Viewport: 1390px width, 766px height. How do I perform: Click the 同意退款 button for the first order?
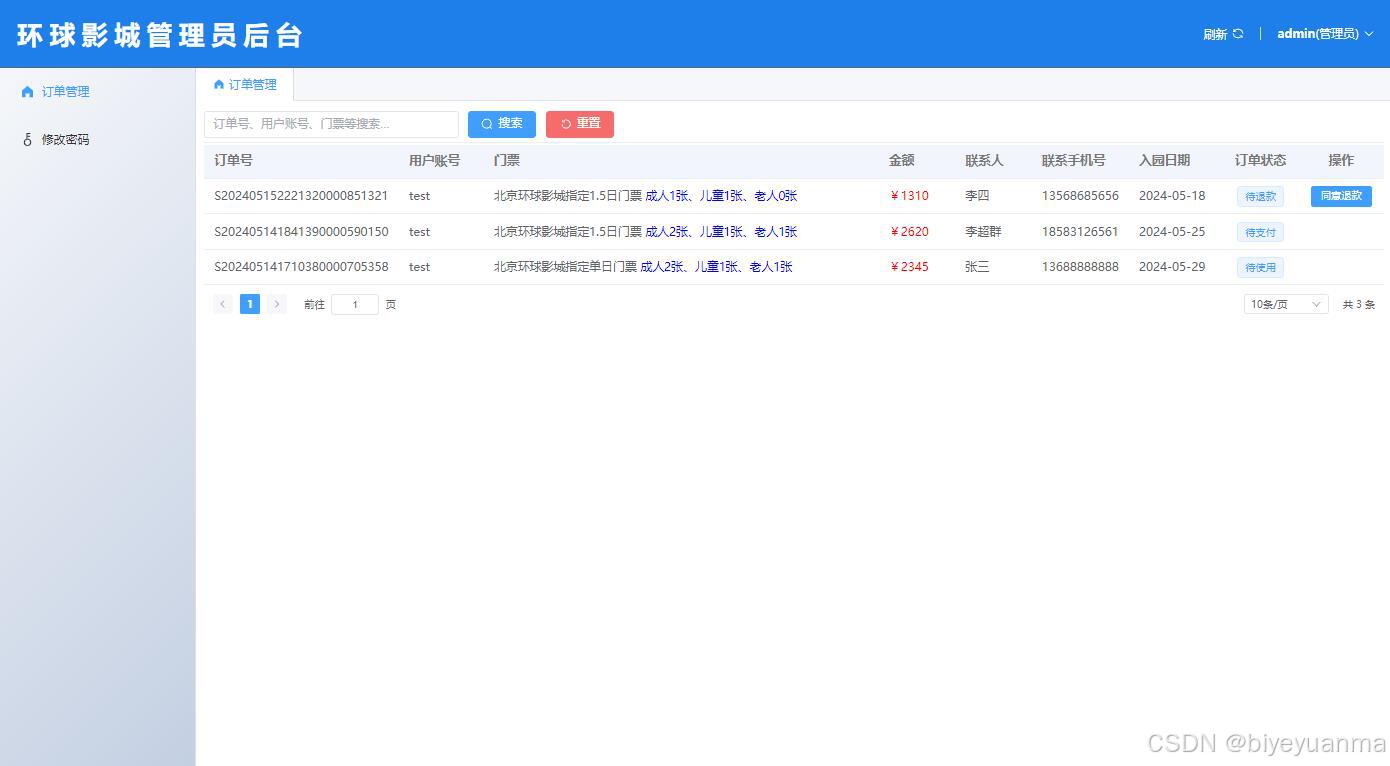tap(1340, 196)
